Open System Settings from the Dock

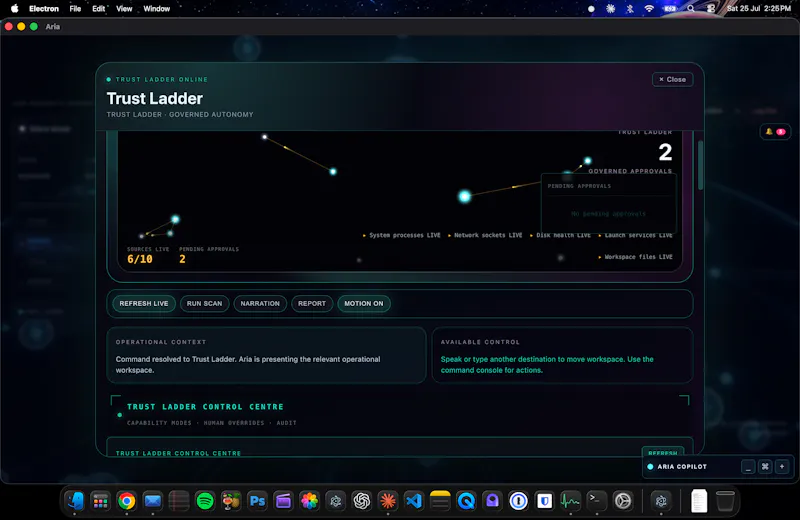(x=622, y=501)
